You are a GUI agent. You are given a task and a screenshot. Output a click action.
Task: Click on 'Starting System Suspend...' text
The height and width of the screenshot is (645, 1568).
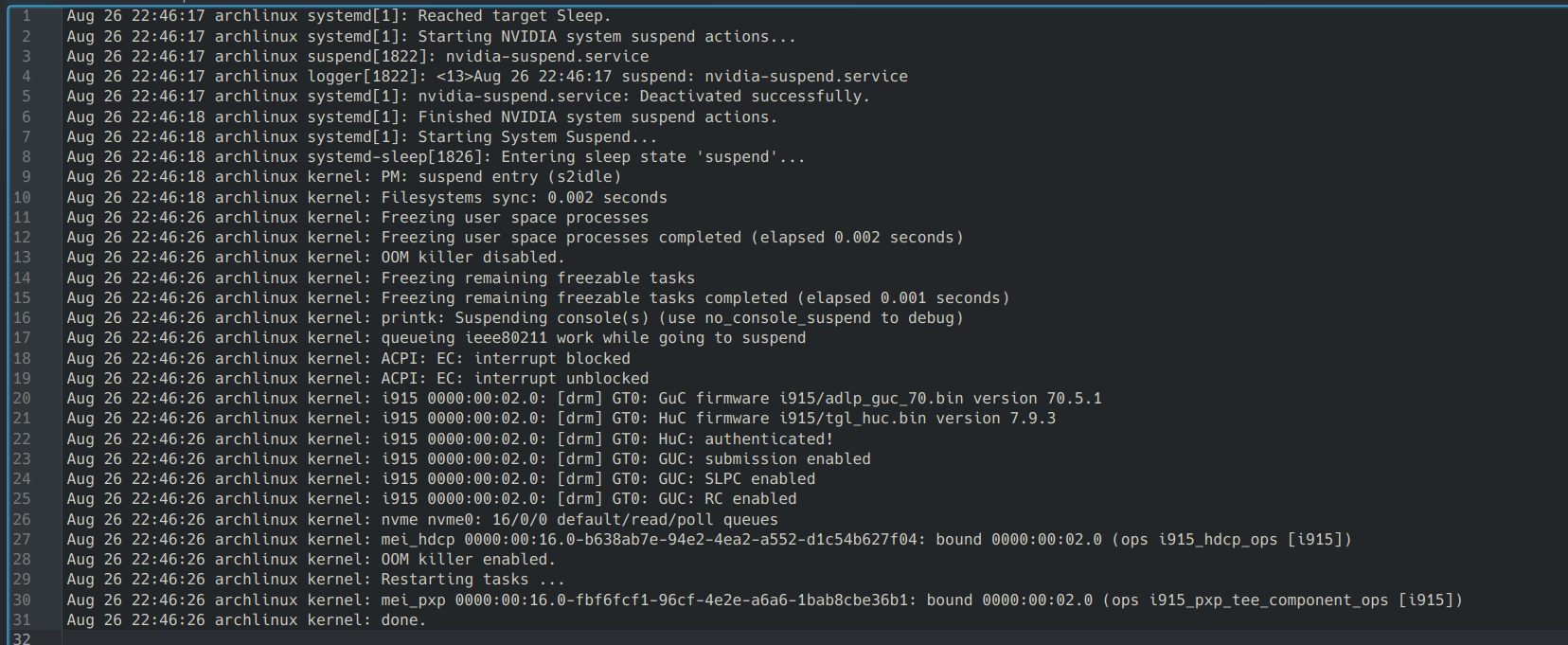(537, 137)
